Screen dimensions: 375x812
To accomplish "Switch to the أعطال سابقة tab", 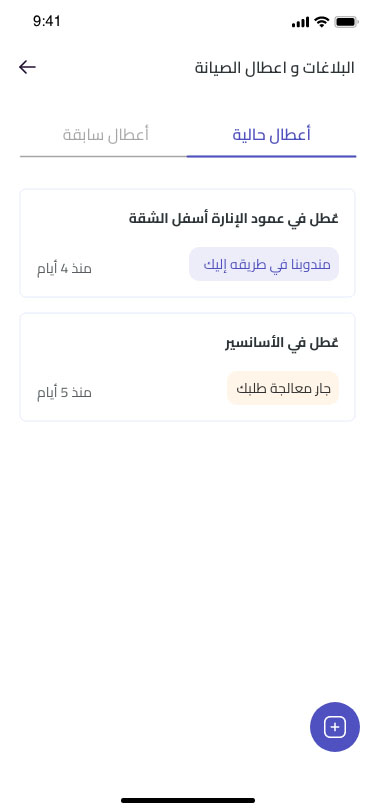I will tap(106, 135).
